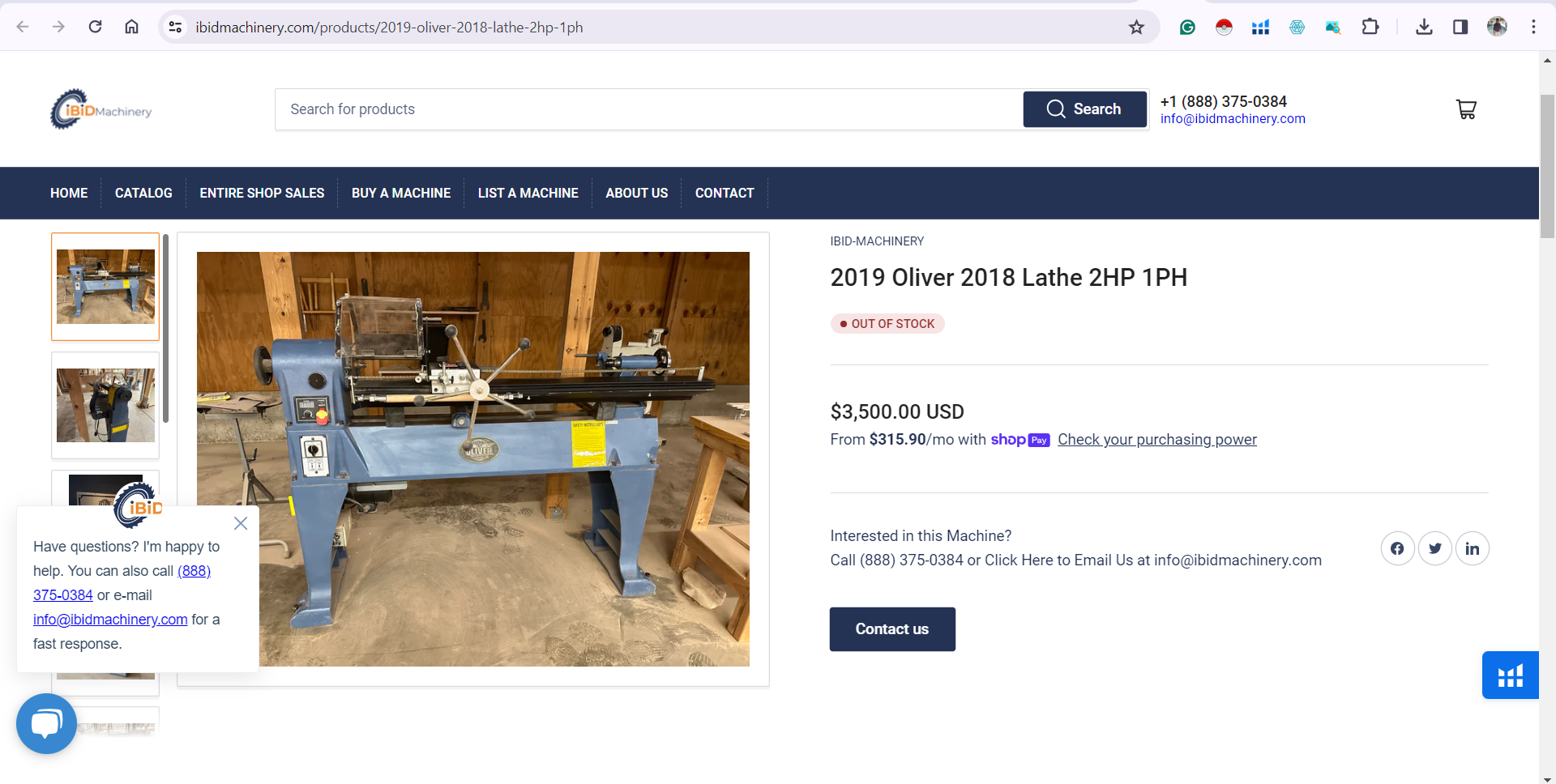This screenshot has height=784, width=1556.
Task: Open the teal atom-shaped extension
Action: (x=1297, y=28)
